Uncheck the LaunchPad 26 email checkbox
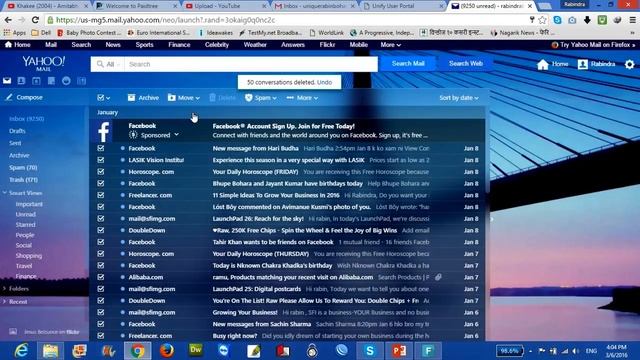 [101, 218]
